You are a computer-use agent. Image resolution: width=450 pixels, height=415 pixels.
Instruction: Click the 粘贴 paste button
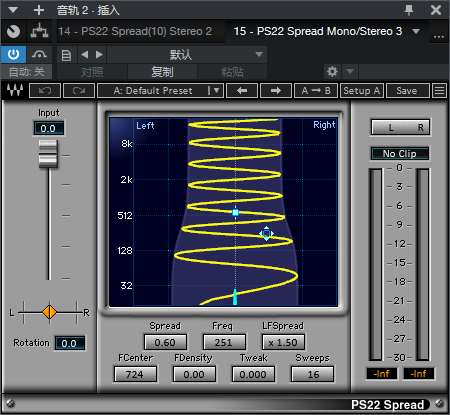pos(232,72)
